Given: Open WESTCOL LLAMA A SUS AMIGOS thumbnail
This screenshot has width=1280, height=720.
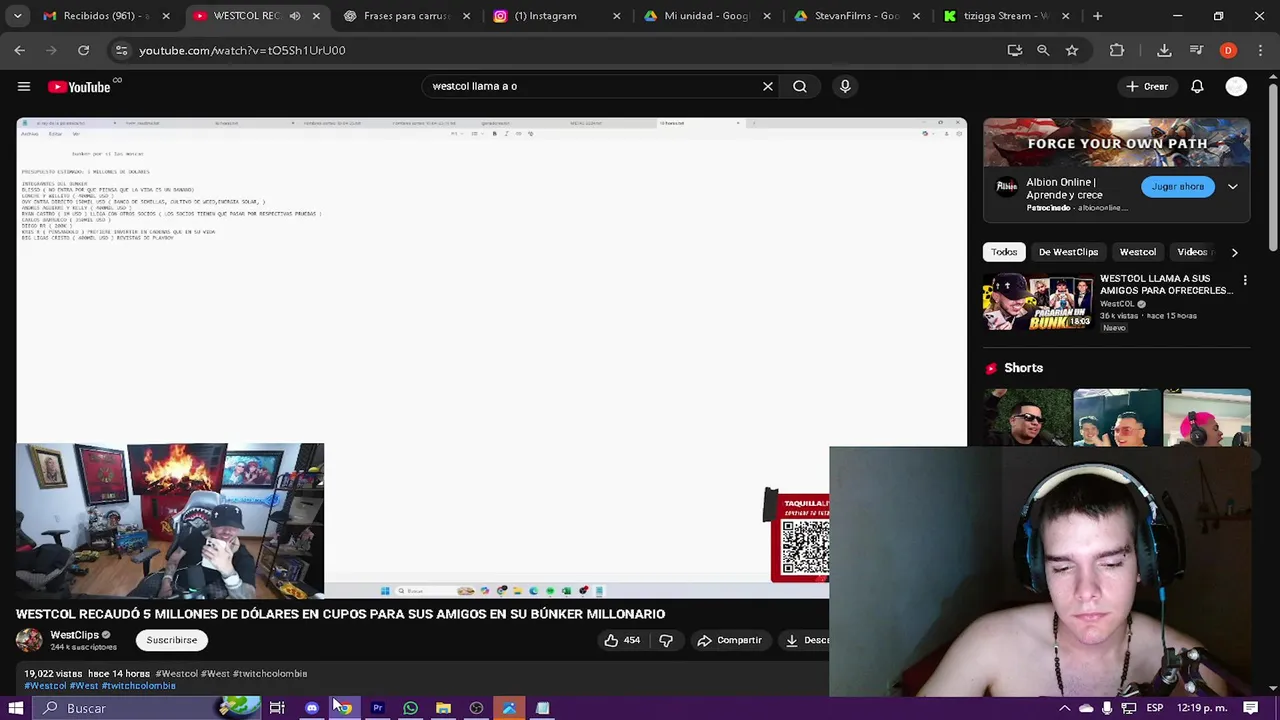Looking at the screenshot, I should (x=1037, y=303).
